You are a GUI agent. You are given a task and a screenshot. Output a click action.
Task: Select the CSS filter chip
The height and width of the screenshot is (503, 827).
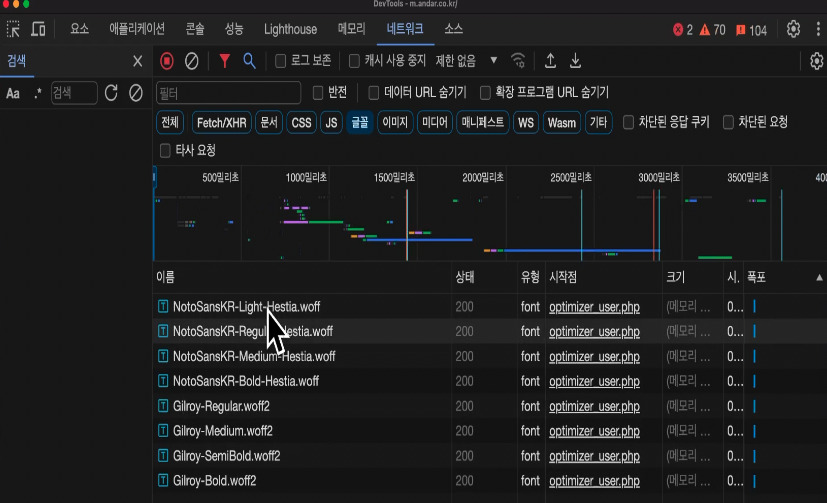pos(302,122)
